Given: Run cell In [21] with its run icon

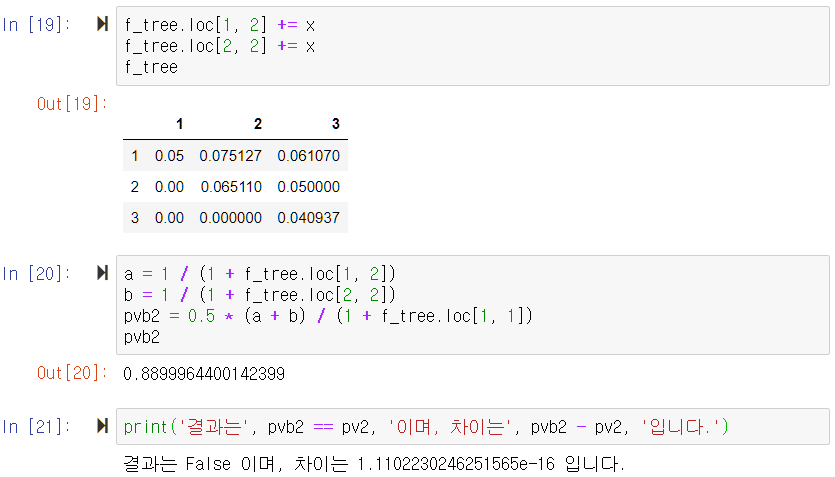Looking at the screenshot, I should 102,426.
